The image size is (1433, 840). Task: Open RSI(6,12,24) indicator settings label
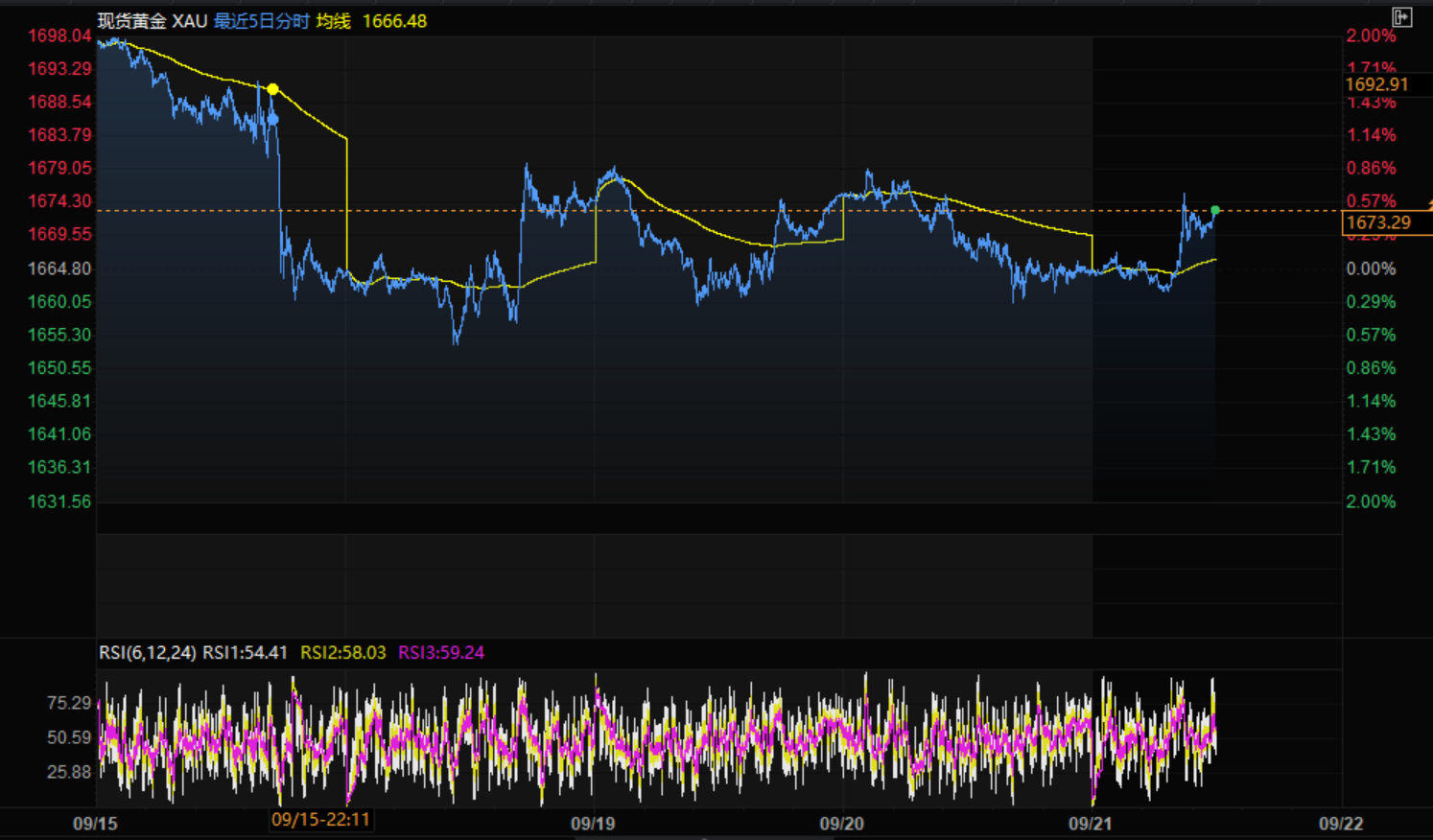pyautogui.click(x=148, y=653)
